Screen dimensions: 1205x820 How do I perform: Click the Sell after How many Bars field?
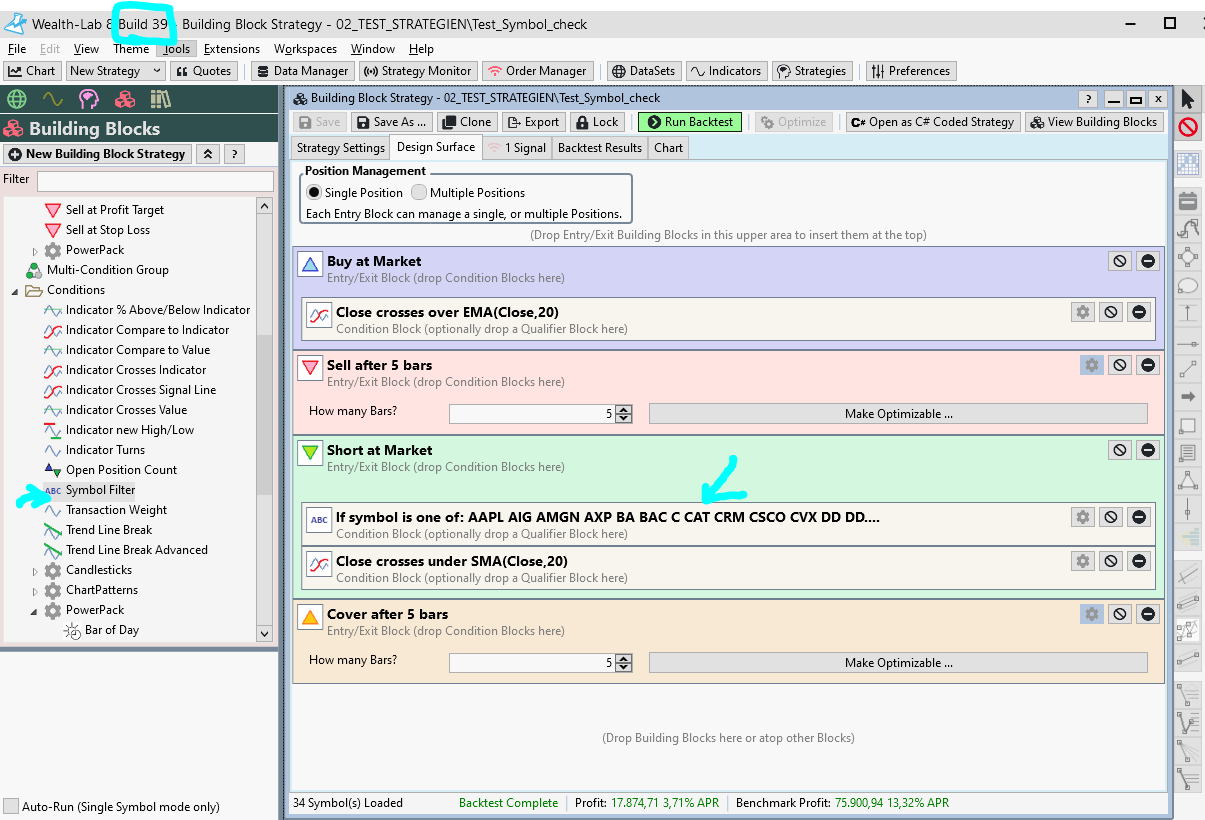pos(532,414)
